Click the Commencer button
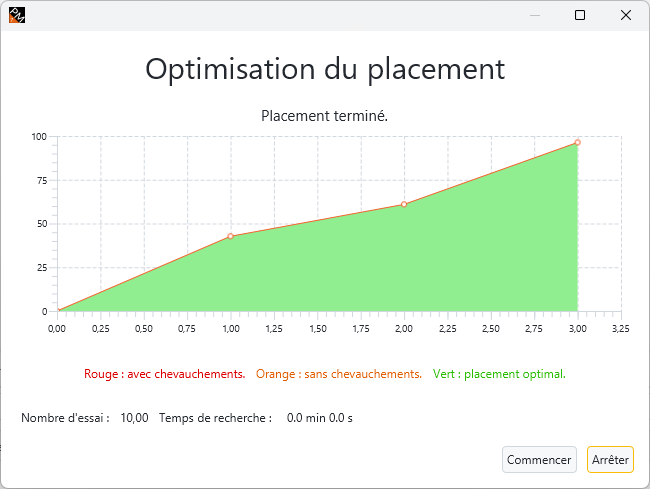Screen dimensions: 650x489 point(539,459)
